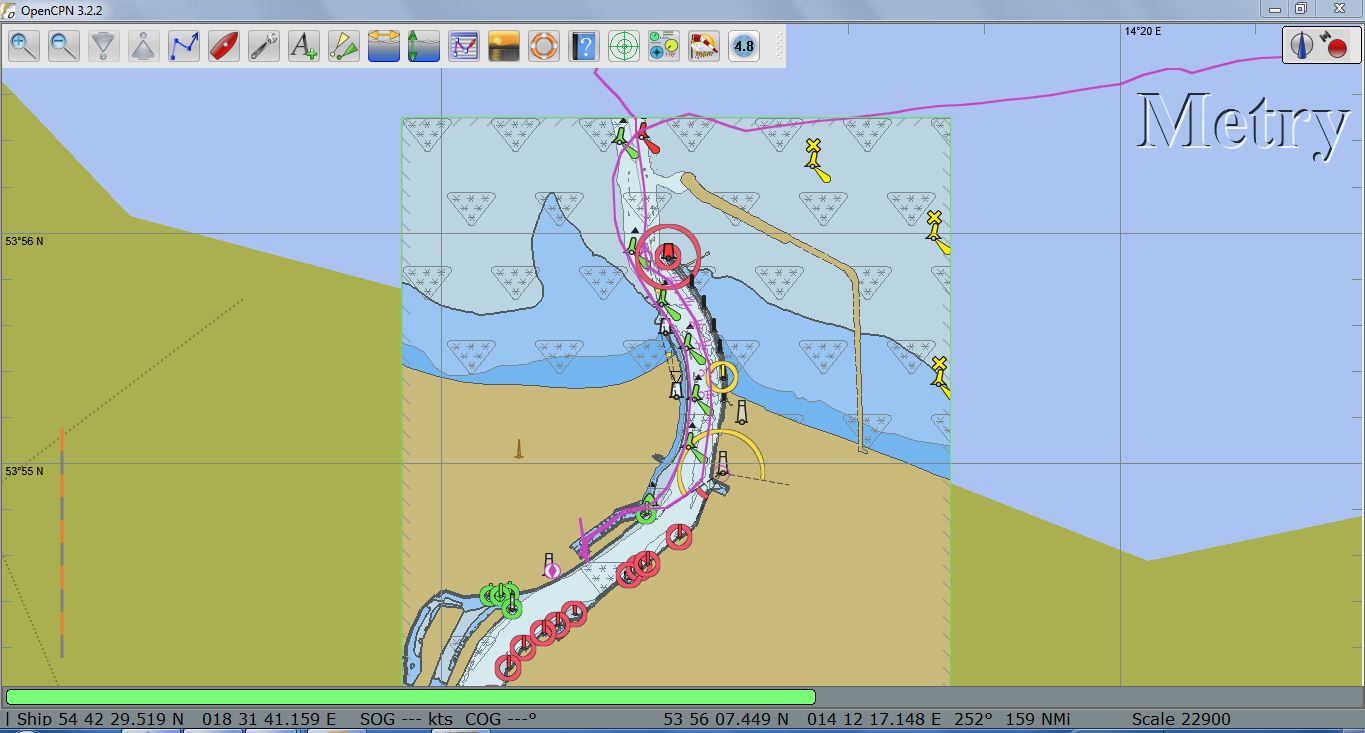
Task: Click the "53°56 N" latitude label
Action: point(25,241)
